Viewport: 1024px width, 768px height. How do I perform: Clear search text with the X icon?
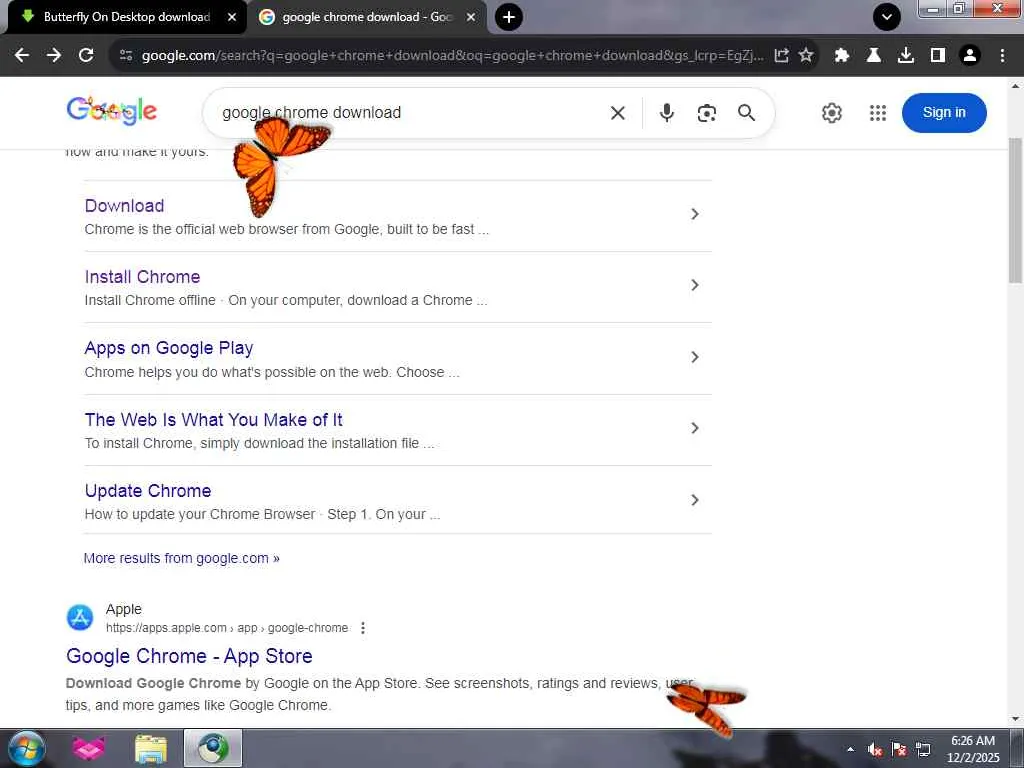(617, 113)
